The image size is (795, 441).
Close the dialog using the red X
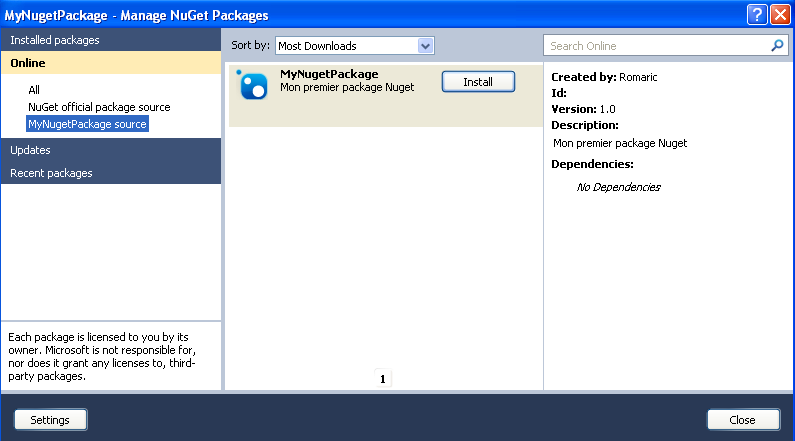point(780,14)
